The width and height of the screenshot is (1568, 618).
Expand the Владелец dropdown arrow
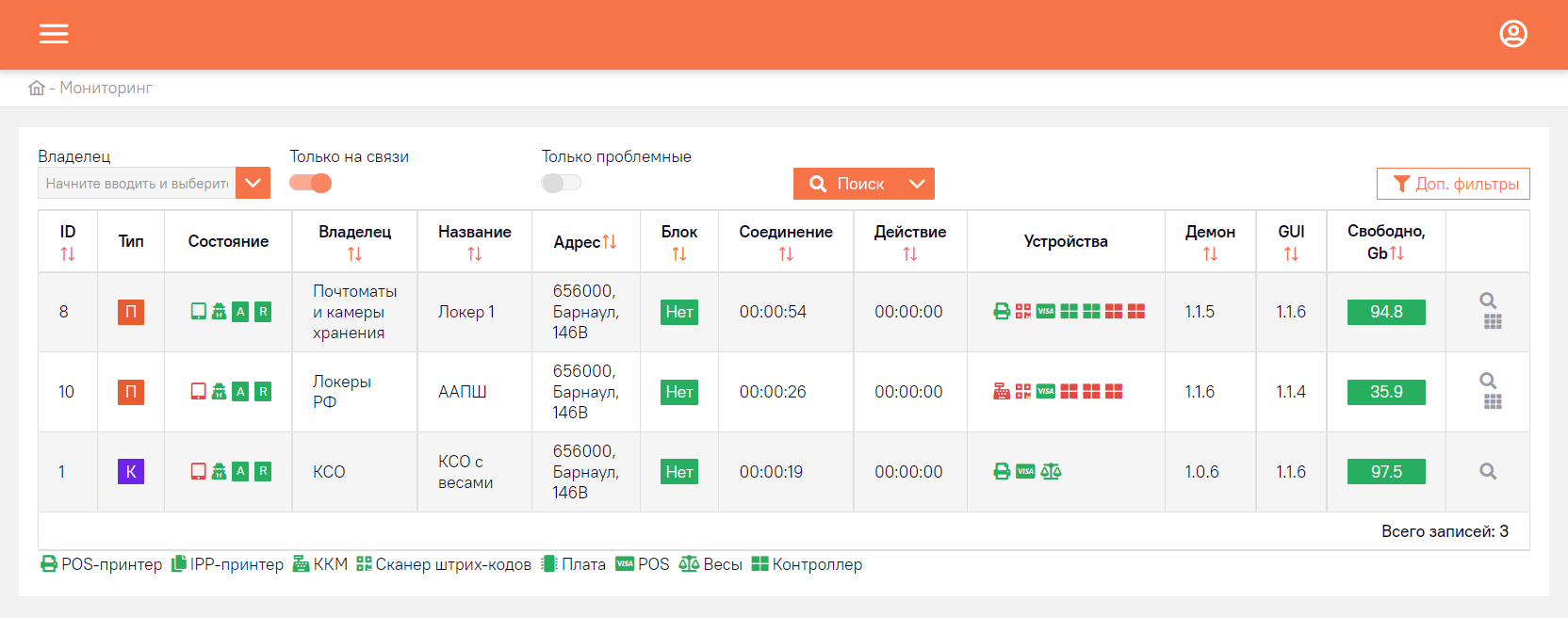(x=253, y=183)
